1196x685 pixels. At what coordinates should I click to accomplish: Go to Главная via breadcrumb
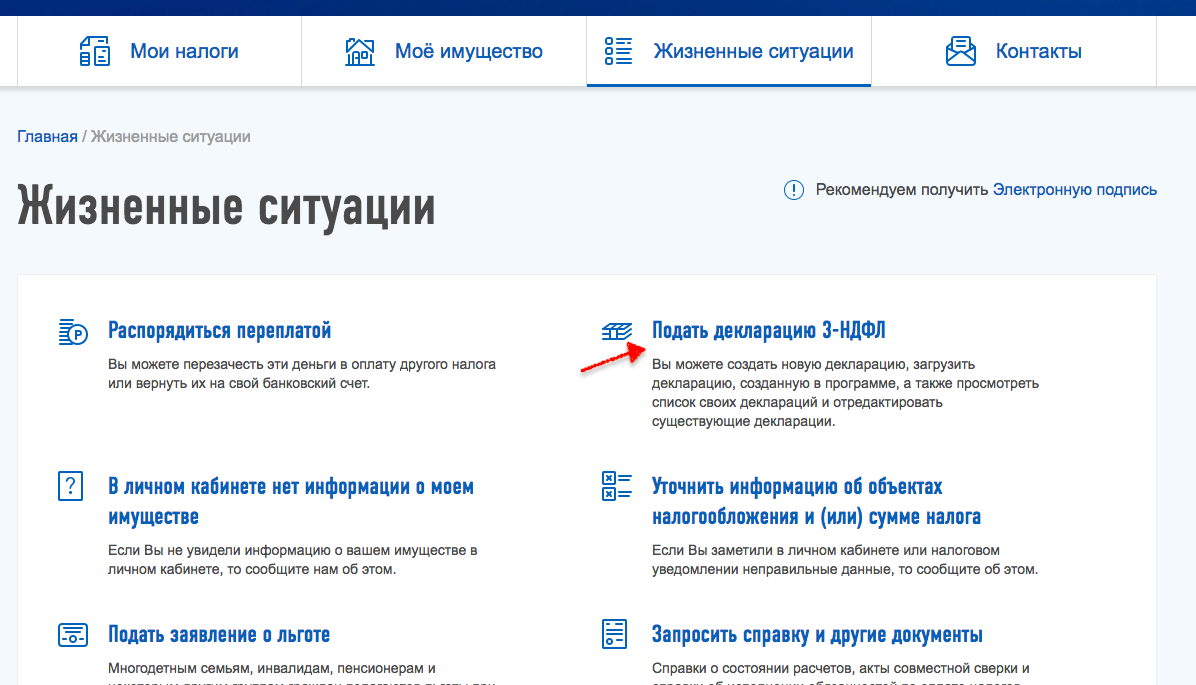point(47,136)
